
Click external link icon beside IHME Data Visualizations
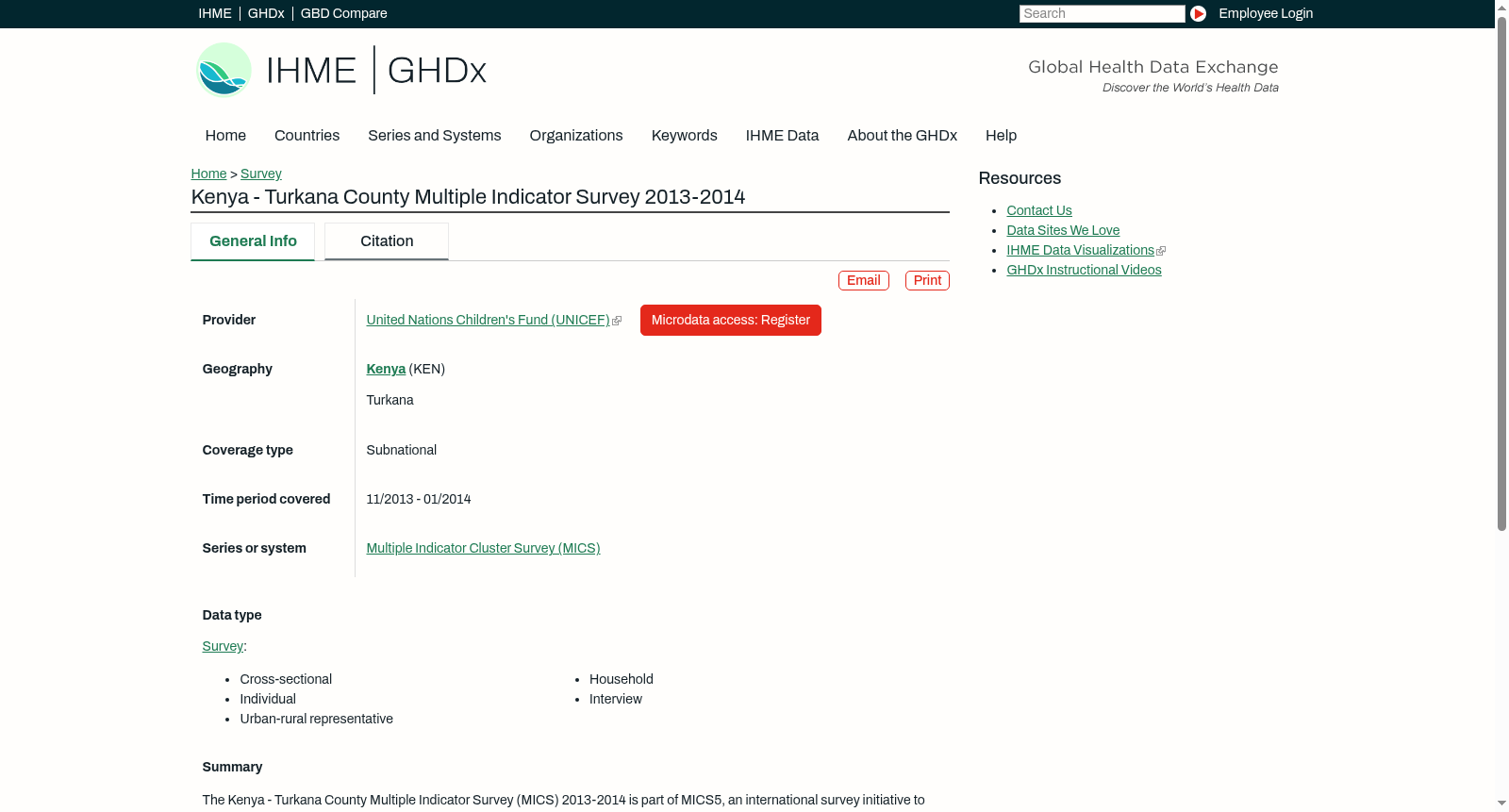click(x=1161, y=251)
